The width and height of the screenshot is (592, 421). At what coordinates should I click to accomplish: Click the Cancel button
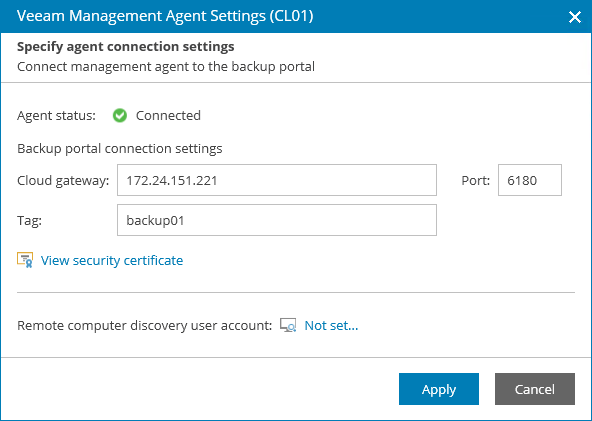(535, 389)
